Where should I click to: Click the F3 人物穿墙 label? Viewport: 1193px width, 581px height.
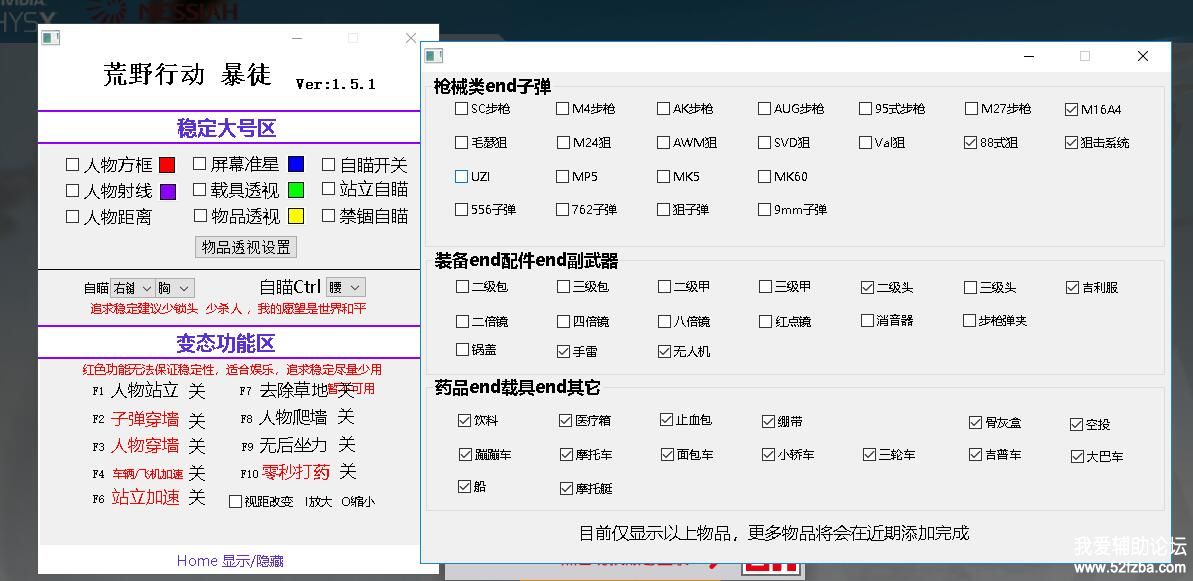(145, 445)
